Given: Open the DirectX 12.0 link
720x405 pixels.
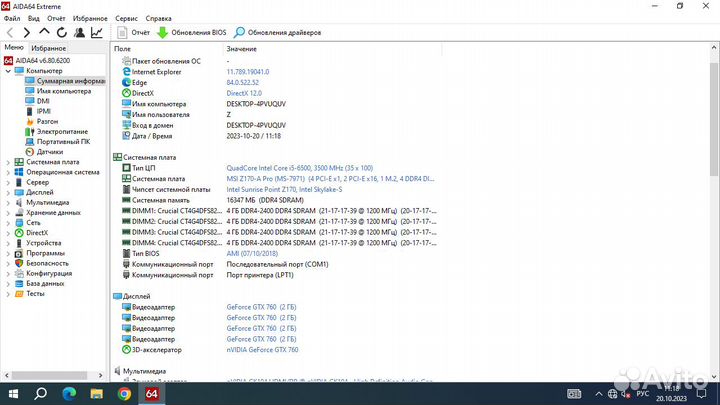Looking at the screenshot, I should pos(244,93).
